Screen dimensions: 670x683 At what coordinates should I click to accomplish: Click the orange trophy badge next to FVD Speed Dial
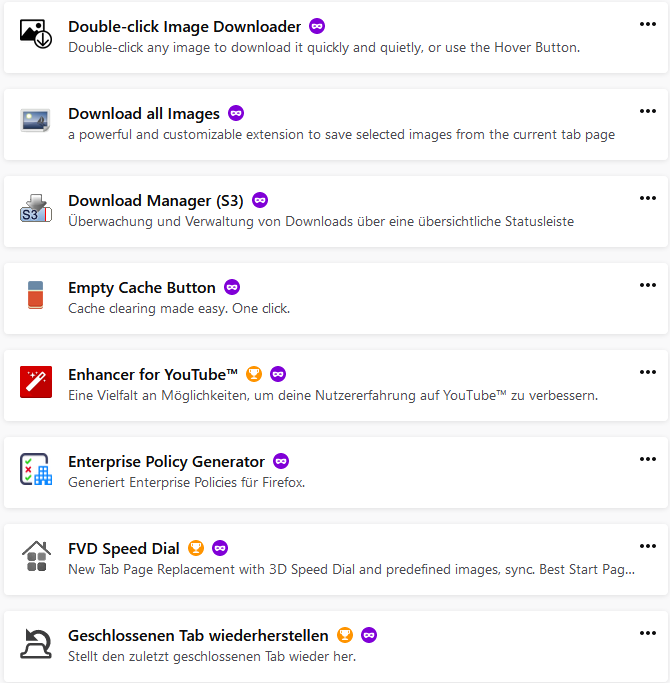[x=196, y=548]
